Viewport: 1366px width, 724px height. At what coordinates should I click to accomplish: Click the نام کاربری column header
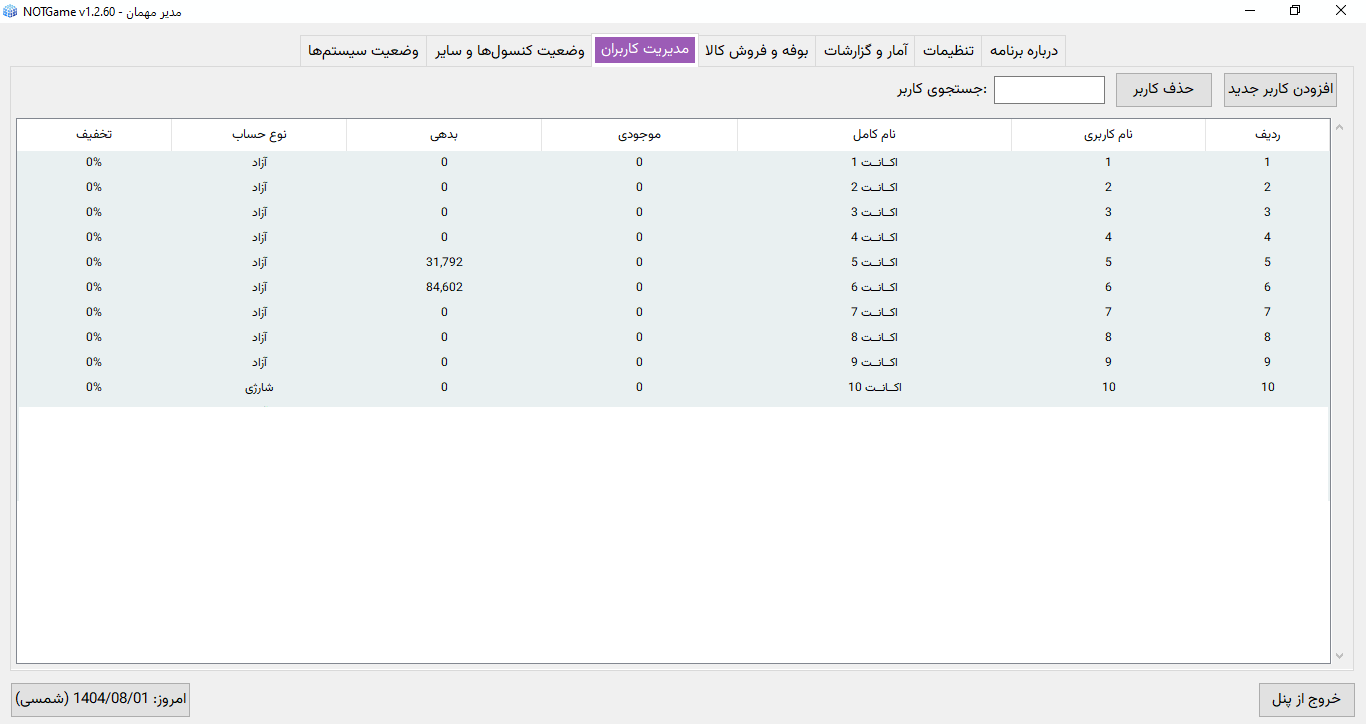pyautogui.click(x=1108, y=134)
